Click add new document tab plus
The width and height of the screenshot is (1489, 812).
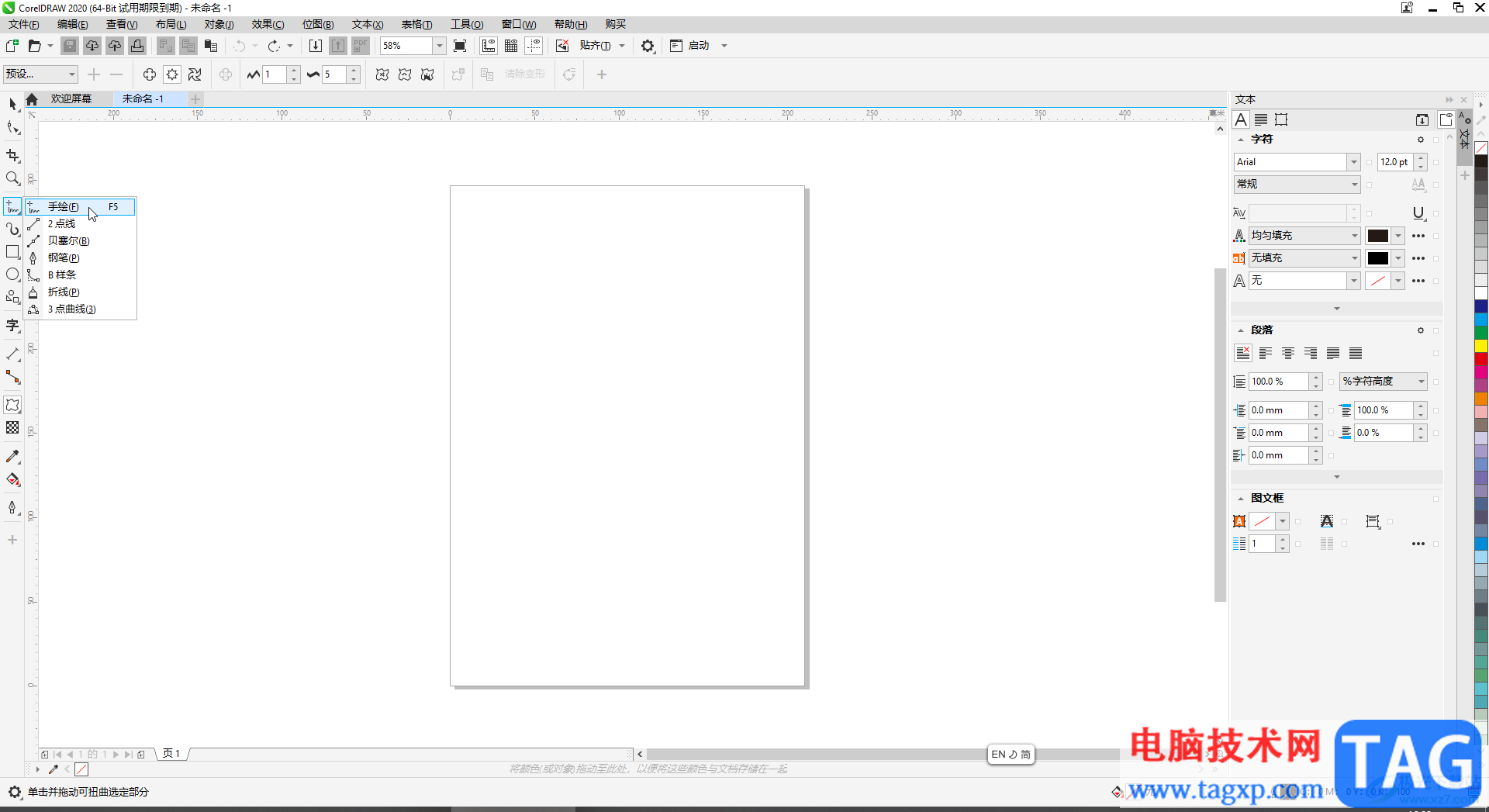coord(195,98)
